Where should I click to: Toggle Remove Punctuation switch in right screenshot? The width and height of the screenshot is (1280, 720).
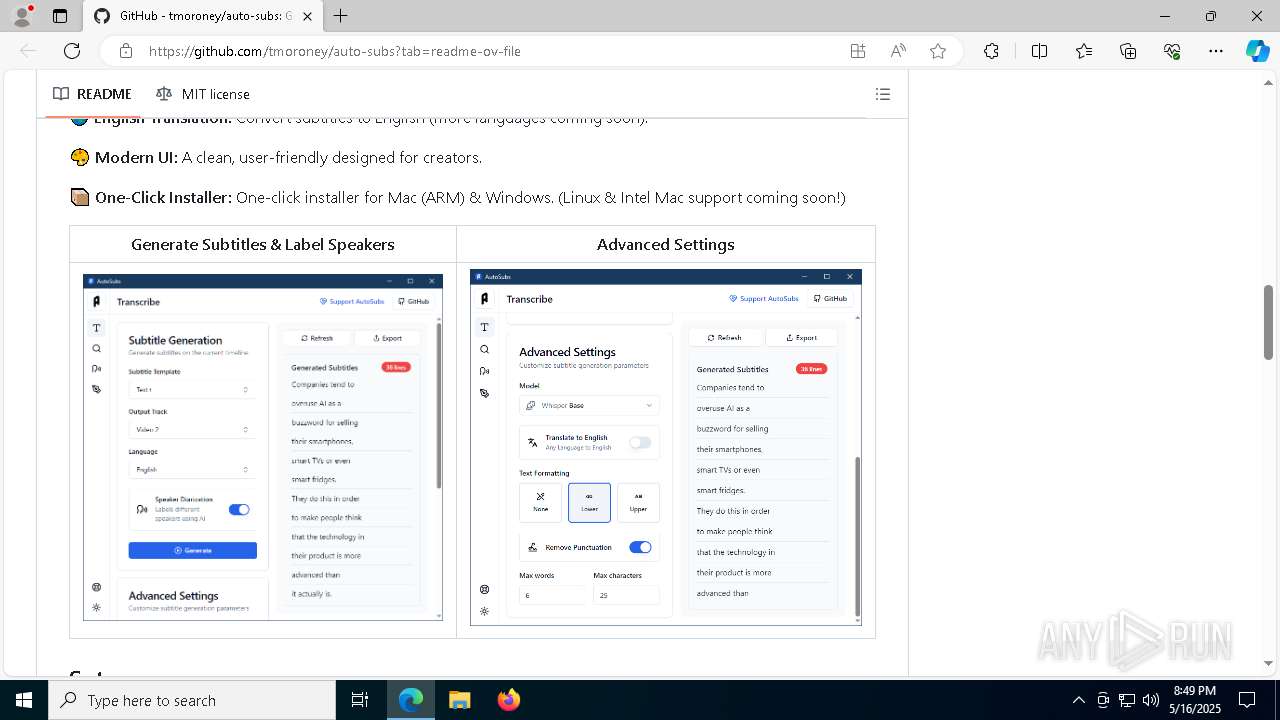(x=640, y=547)
